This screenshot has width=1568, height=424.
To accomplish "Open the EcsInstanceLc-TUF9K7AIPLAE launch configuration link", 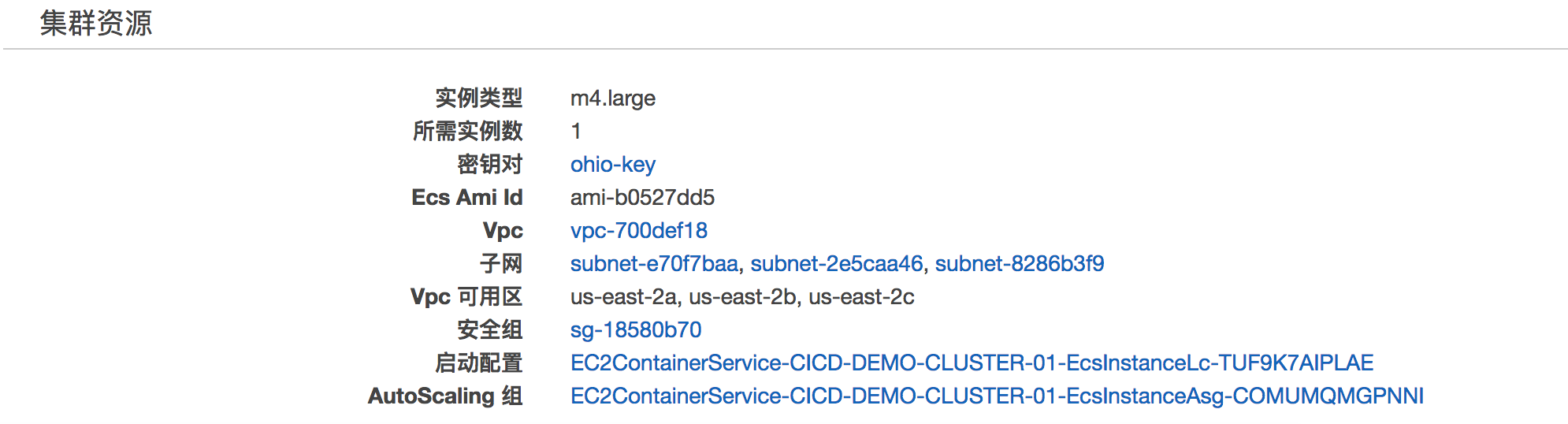I will (x=972, y=363).
